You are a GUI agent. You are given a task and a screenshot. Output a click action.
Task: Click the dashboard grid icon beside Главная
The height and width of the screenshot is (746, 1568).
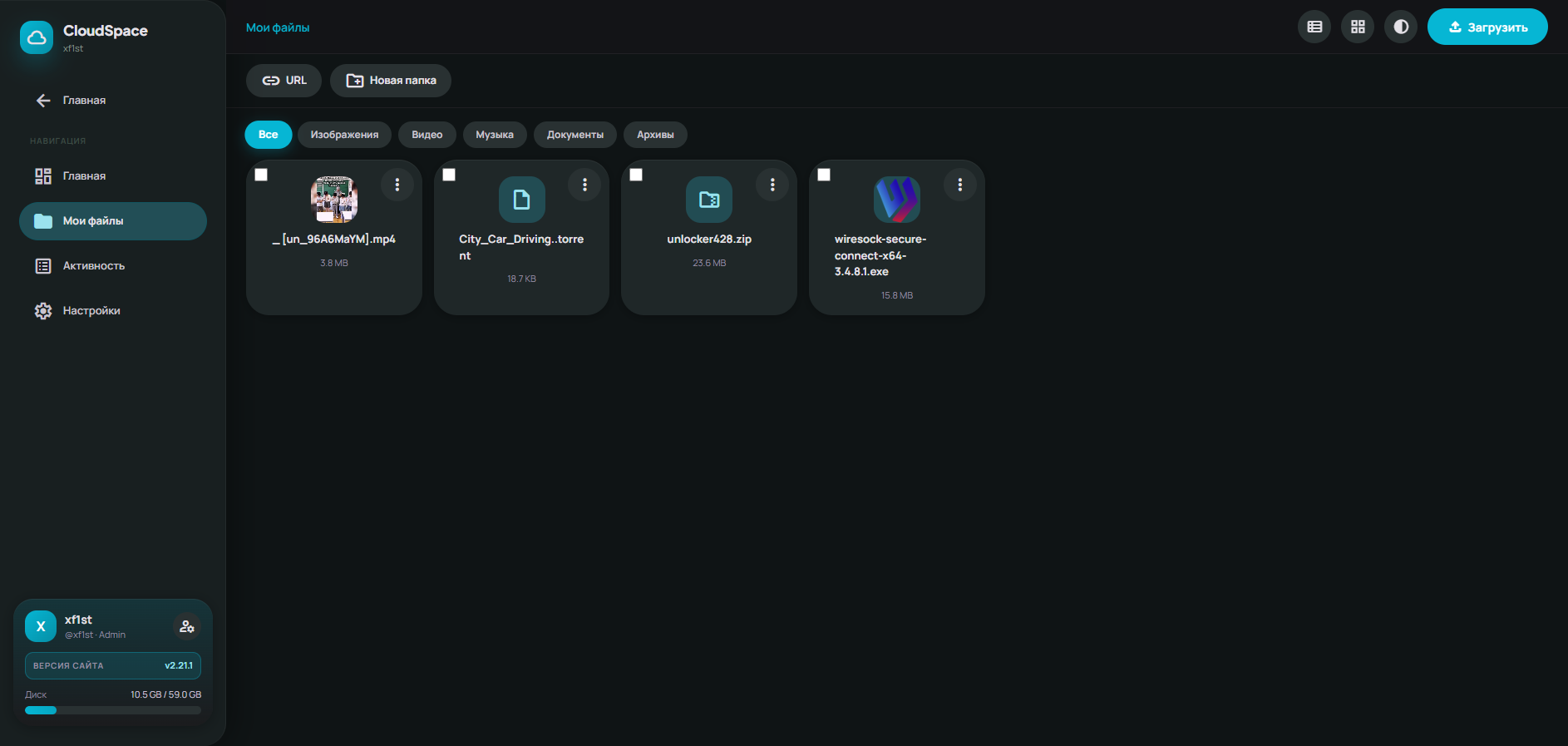click(43, 176)
